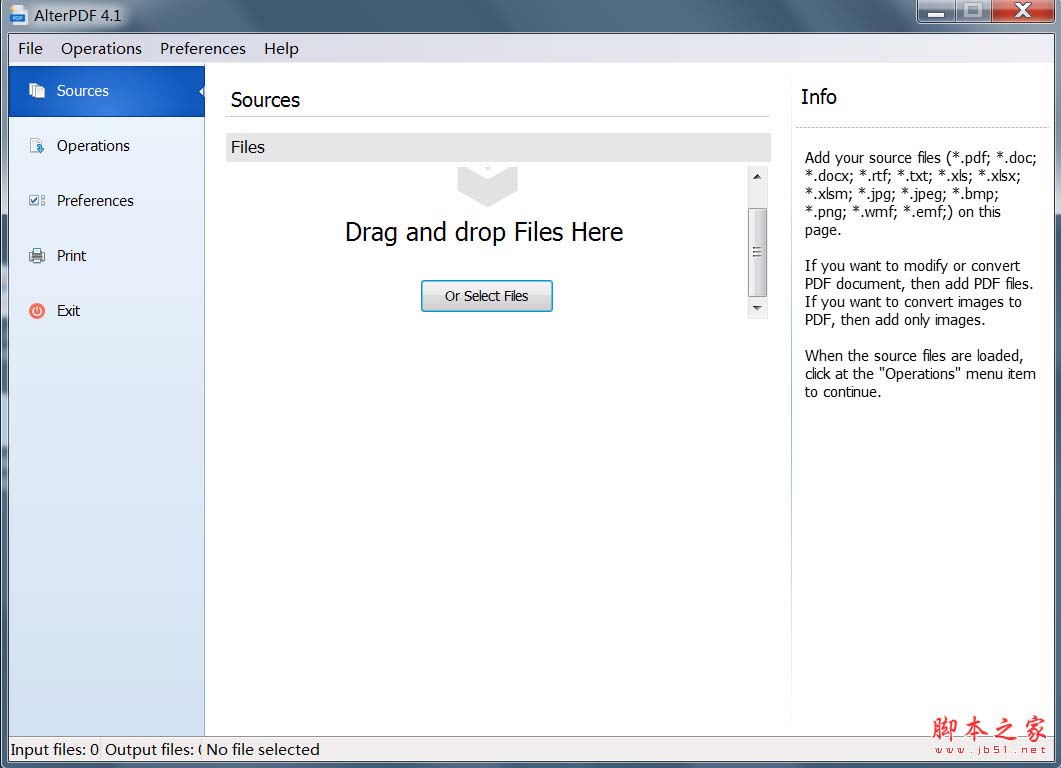
Task: Click the No file selected status text
Action: click(x=263, y=749)
